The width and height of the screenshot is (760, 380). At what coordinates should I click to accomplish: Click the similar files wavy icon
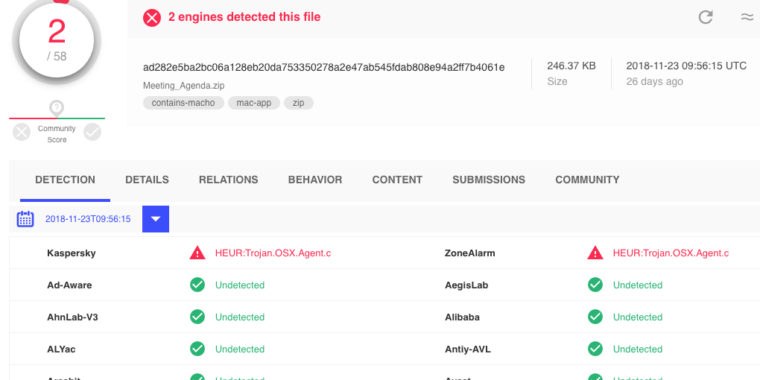click(x=746, y=17)
